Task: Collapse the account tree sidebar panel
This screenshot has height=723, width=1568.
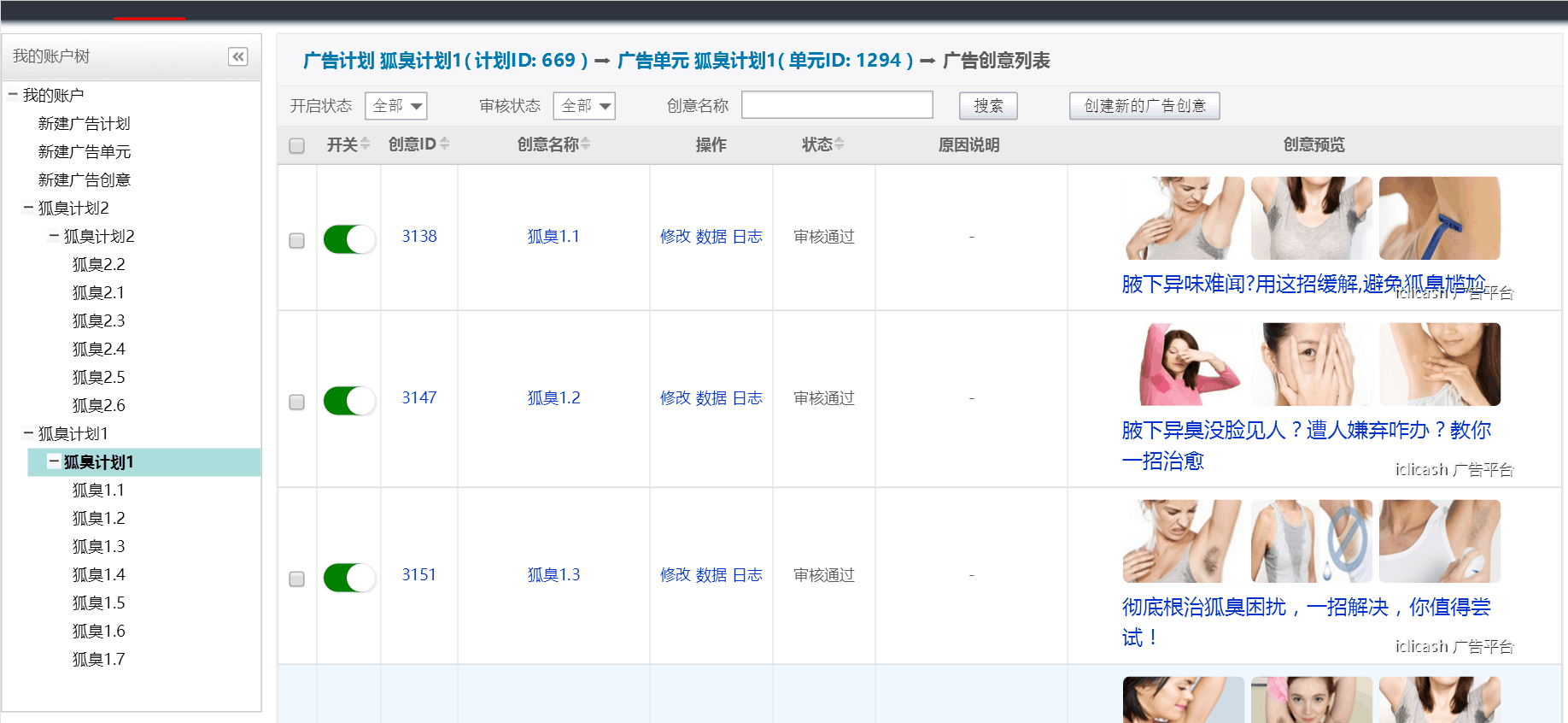Action: pyautogui.click(x=237, y=56)
